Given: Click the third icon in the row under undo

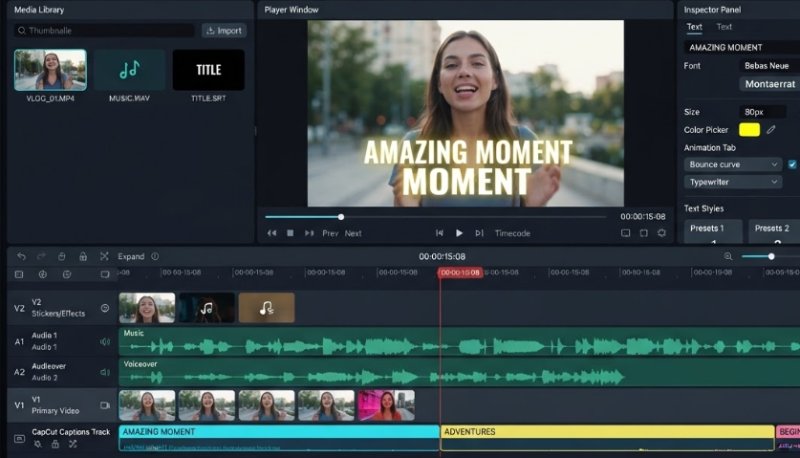Looking at the screenshot, I should (67, 274).
